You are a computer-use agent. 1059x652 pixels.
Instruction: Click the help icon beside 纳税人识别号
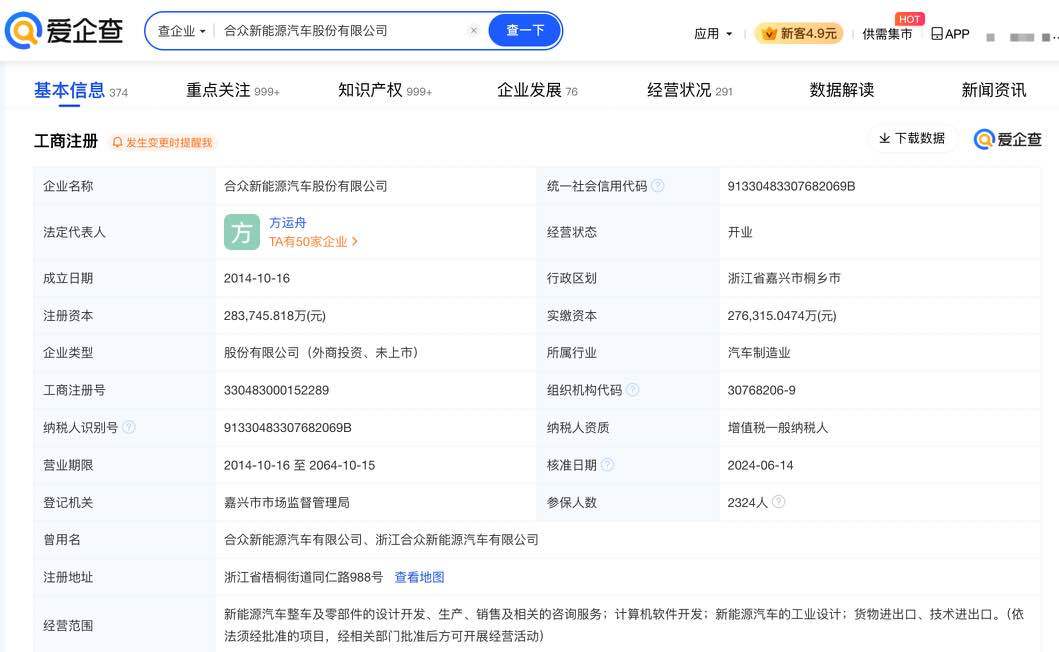pos(128,428)
